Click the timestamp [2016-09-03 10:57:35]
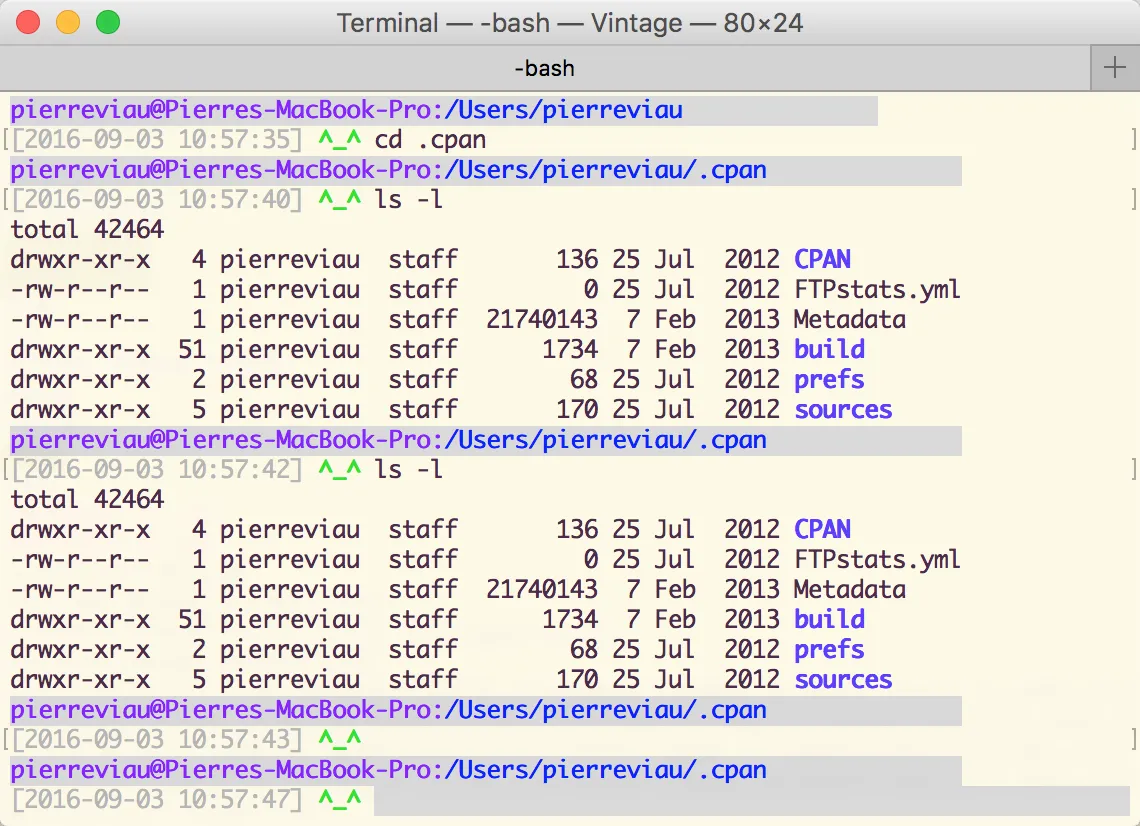Viewport: 1140px width, 826px height. pyautogui.click(x=157, y=140)
